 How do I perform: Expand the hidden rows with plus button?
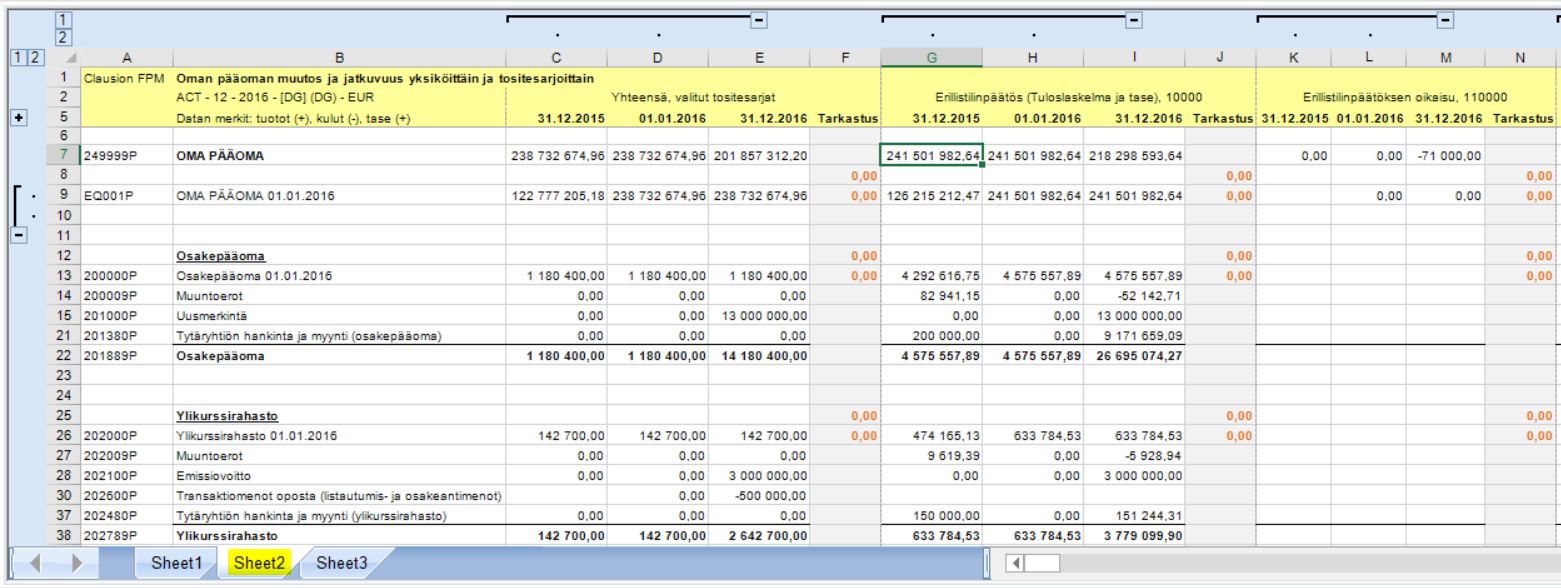point(17,117)
